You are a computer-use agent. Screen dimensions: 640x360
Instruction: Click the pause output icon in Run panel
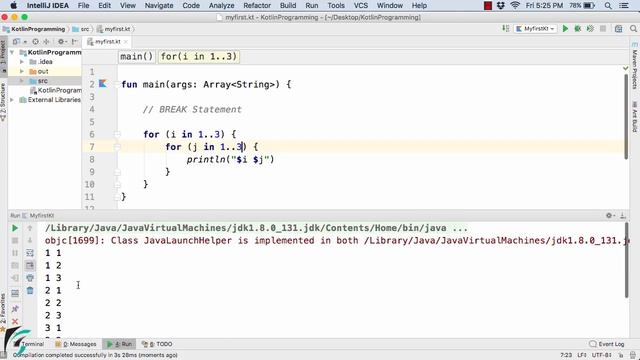coord(15,253)
